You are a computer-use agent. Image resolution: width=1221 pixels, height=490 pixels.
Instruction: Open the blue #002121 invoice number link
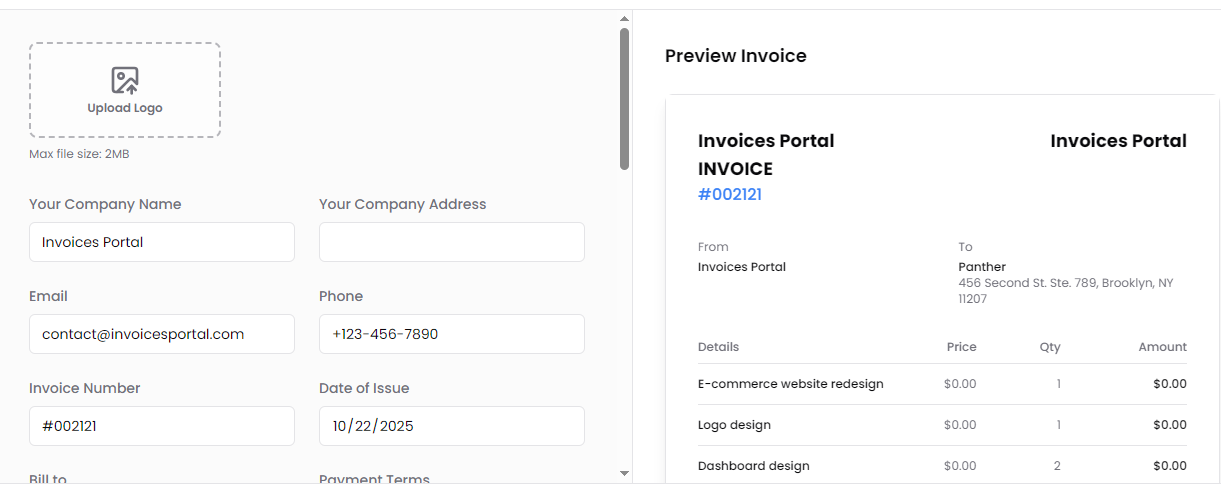pos(730,194)
